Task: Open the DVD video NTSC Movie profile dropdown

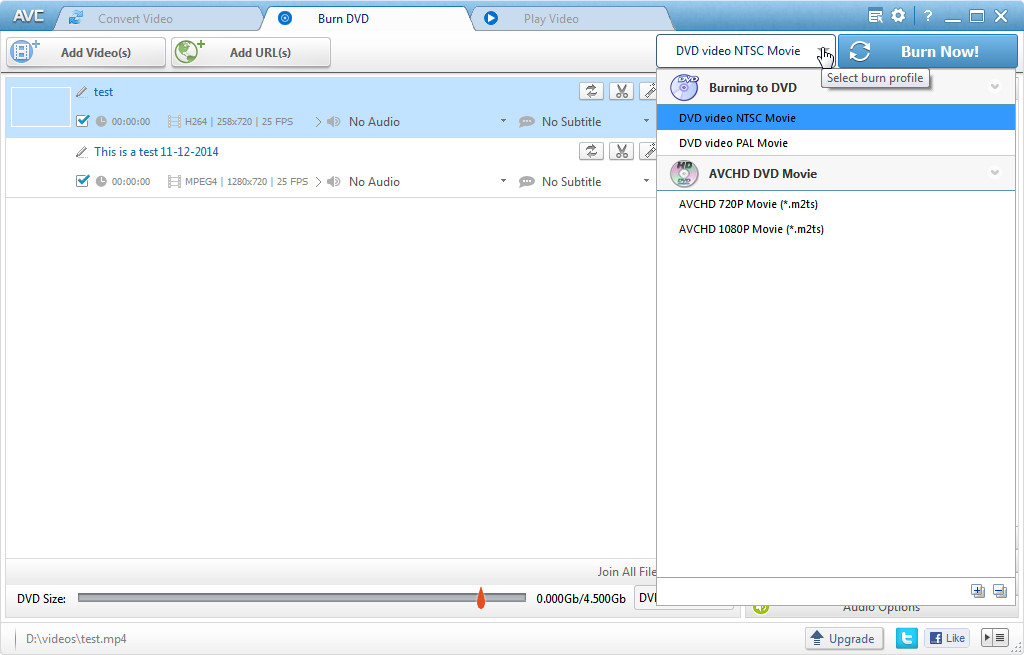Action: (746, 51)
